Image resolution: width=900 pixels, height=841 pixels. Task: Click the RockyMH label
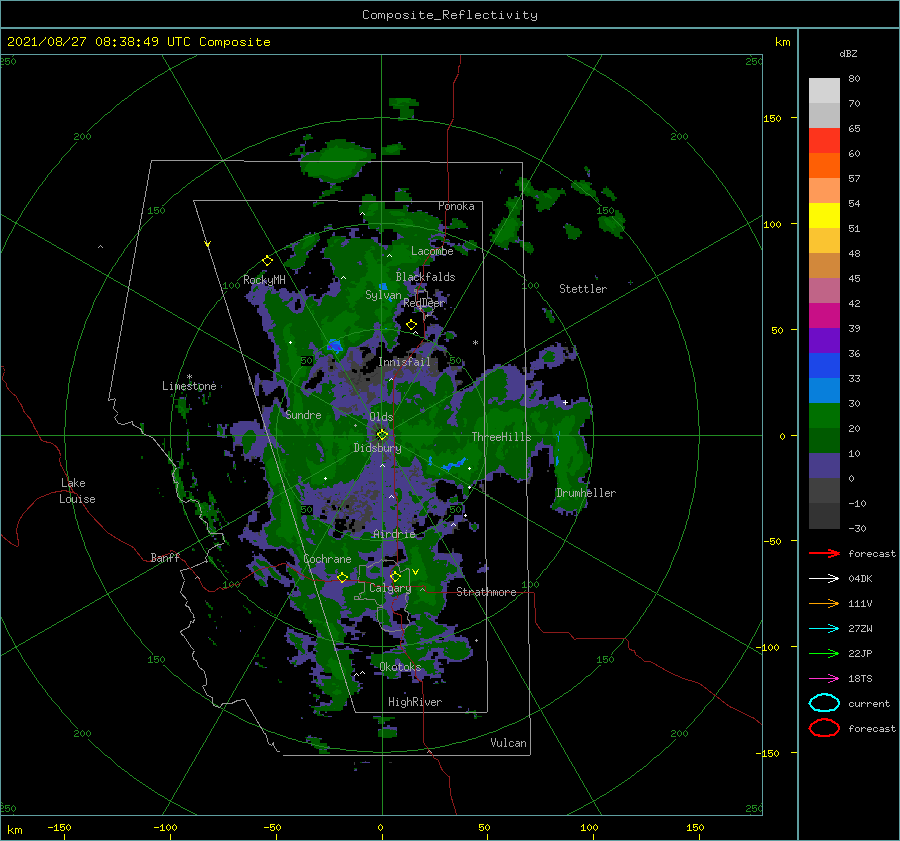click(x=264, y=280)
